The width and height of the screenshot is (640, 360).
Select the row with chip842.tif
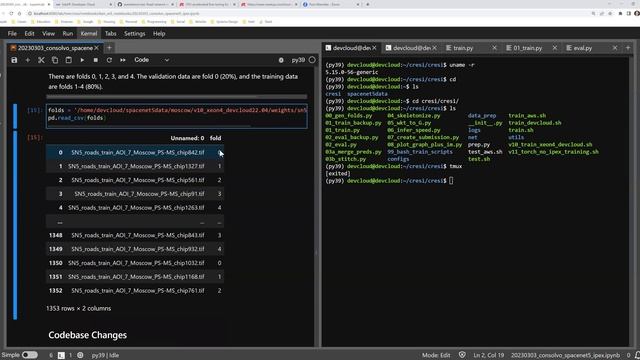click(135, 152)
